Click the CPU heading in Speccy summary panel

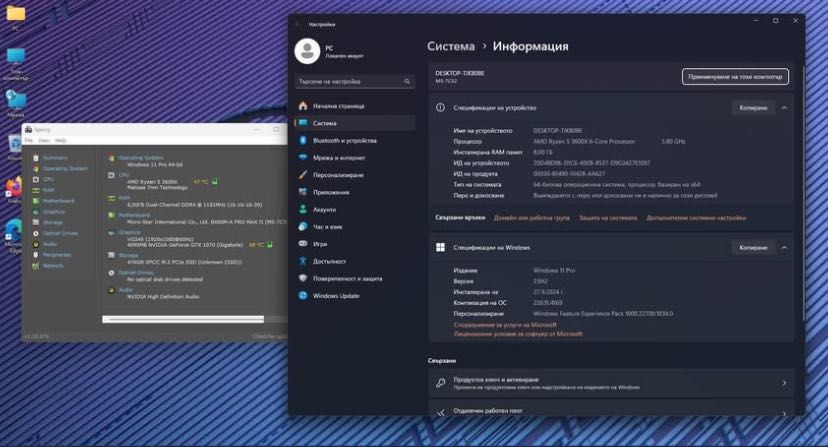point(124,175)
